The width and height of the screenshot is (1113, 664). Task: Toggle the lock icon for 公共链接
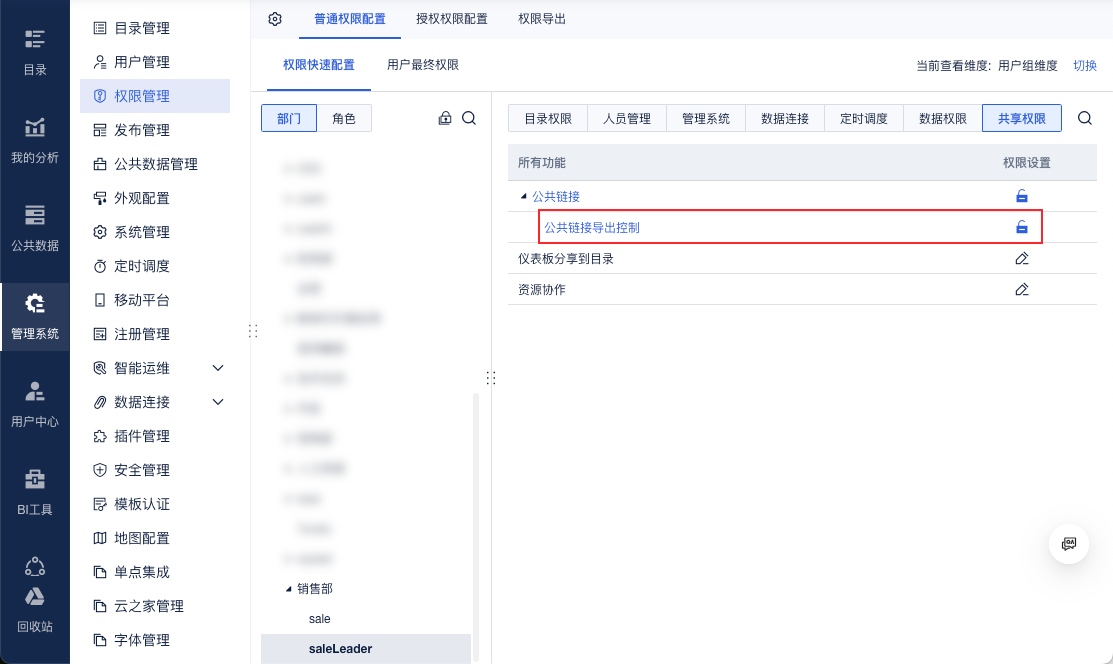pyautogui.click(x=1021, y=196)
